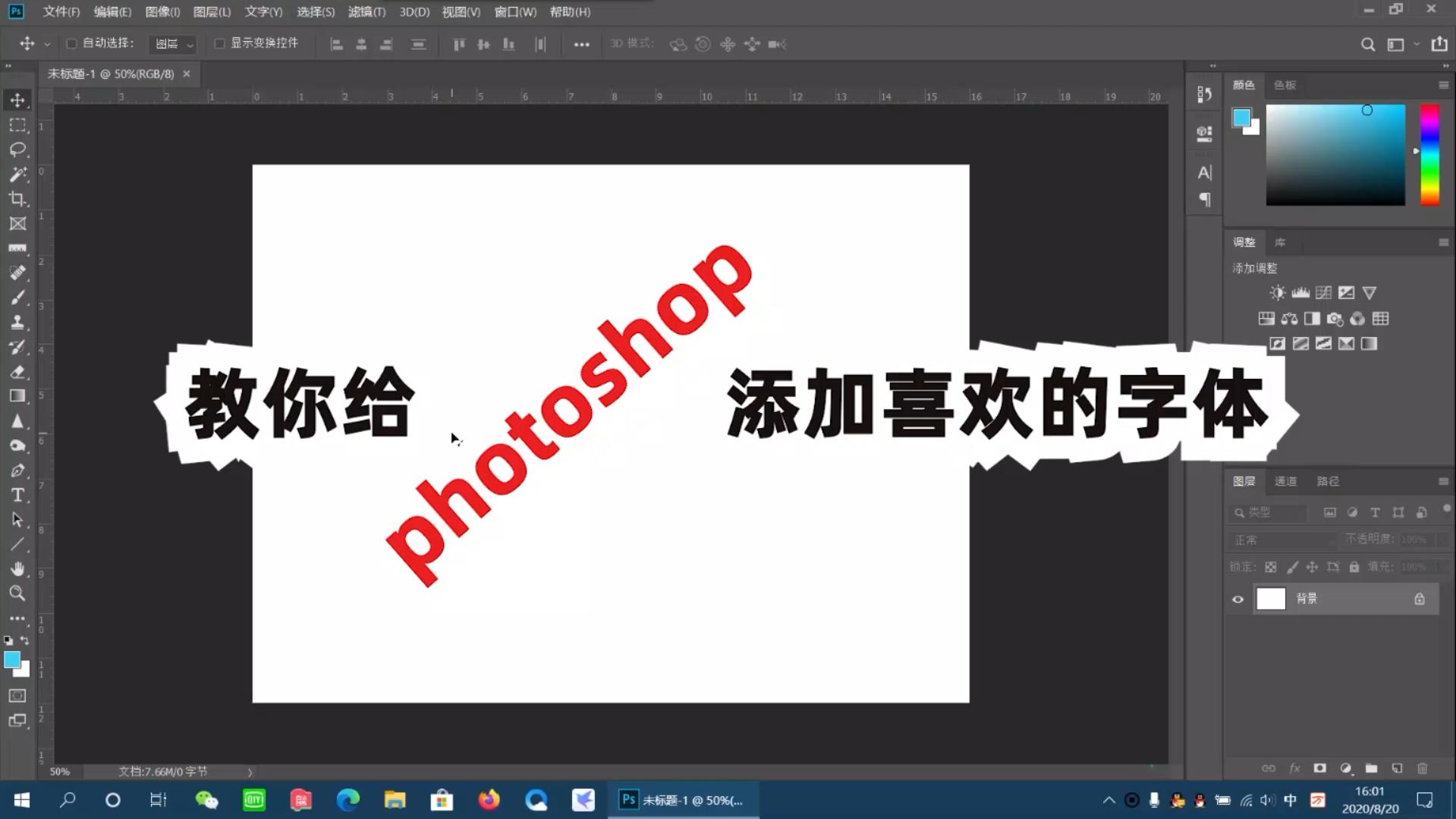
Task: Open the 图层 dropdown next to 自动选择
Action: (173, 44)
